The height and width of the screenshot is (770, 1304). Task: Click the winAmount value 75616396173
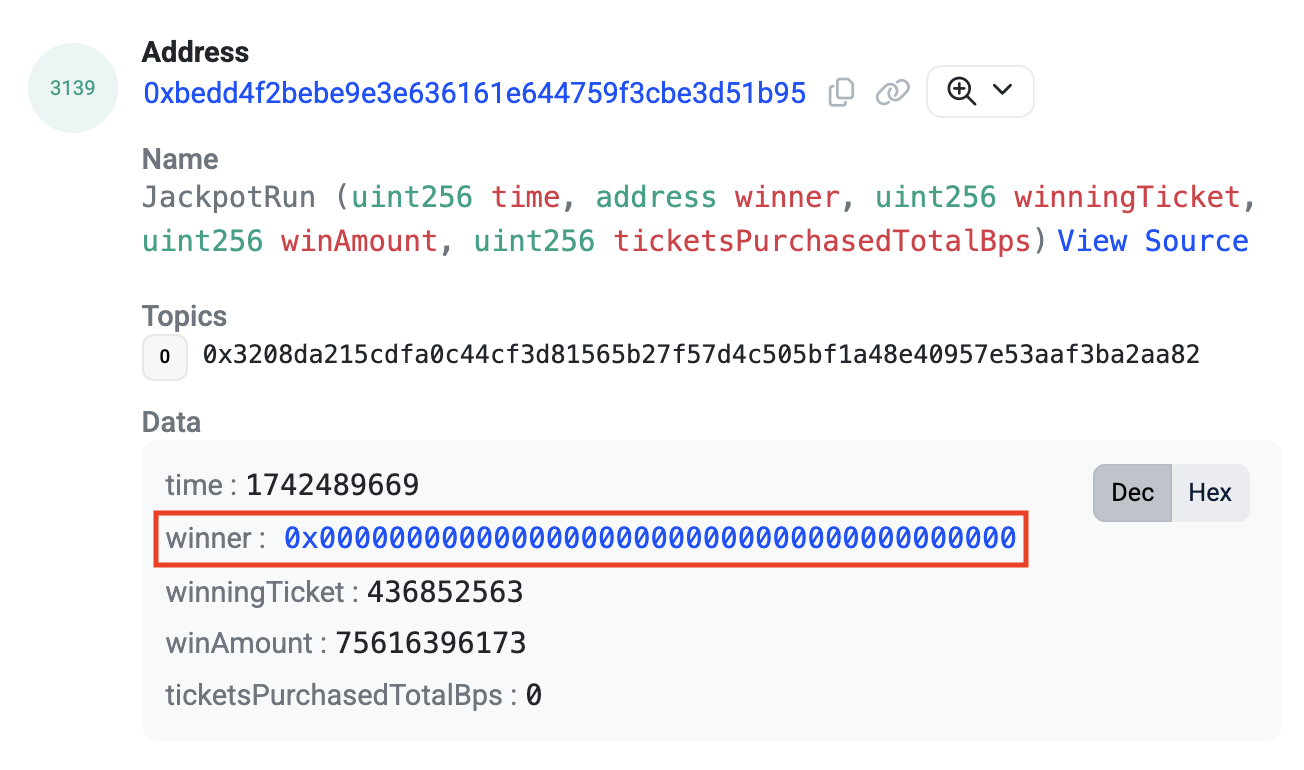(430, 642)
